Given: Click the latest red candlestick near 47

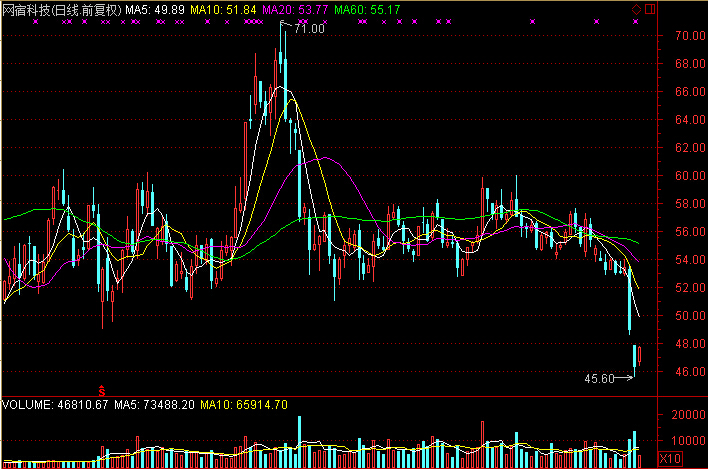Looking at the screenshot, I should (x=640, y=355).
